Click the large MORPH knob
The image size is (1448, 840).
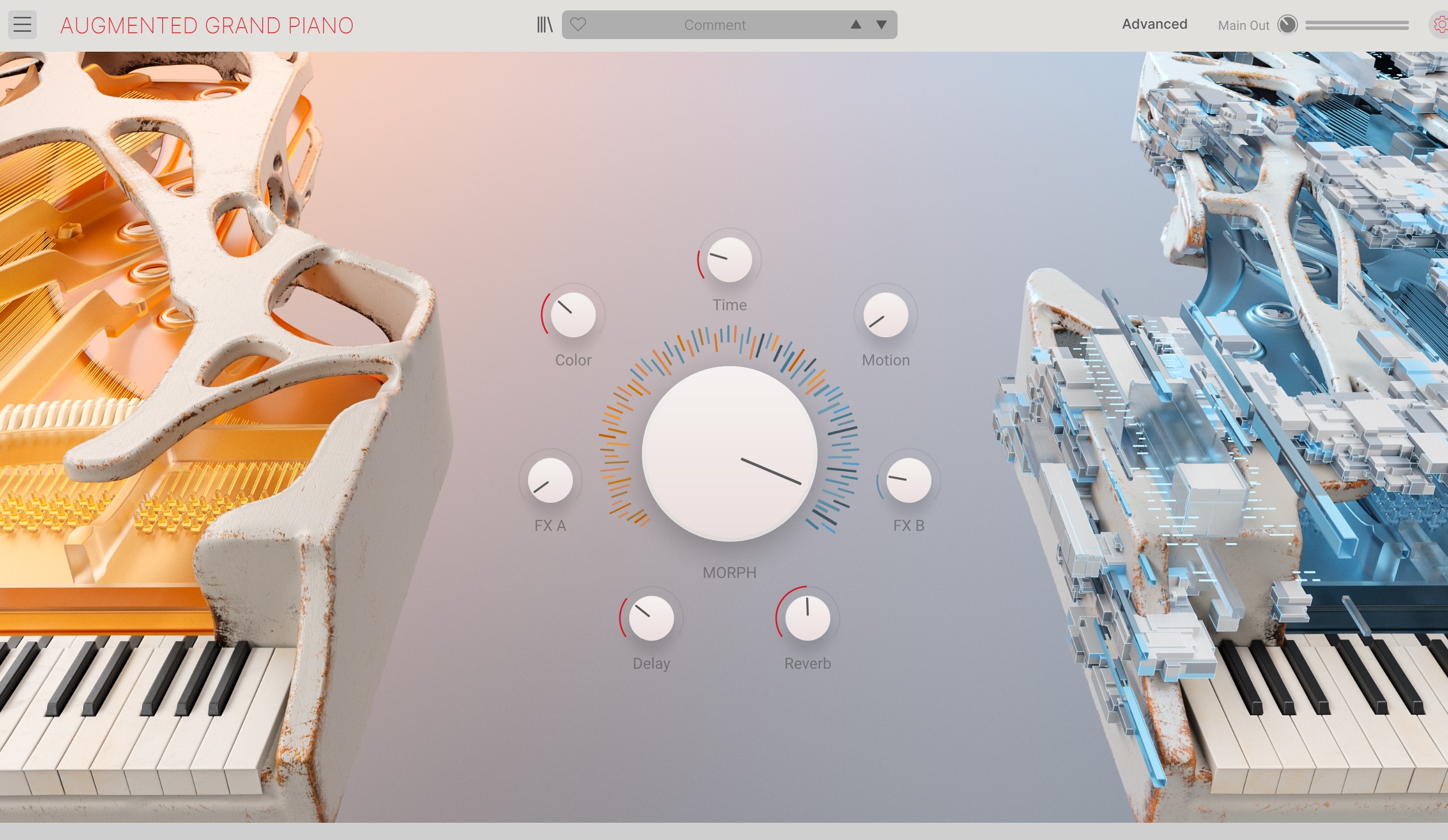(729, 454)
